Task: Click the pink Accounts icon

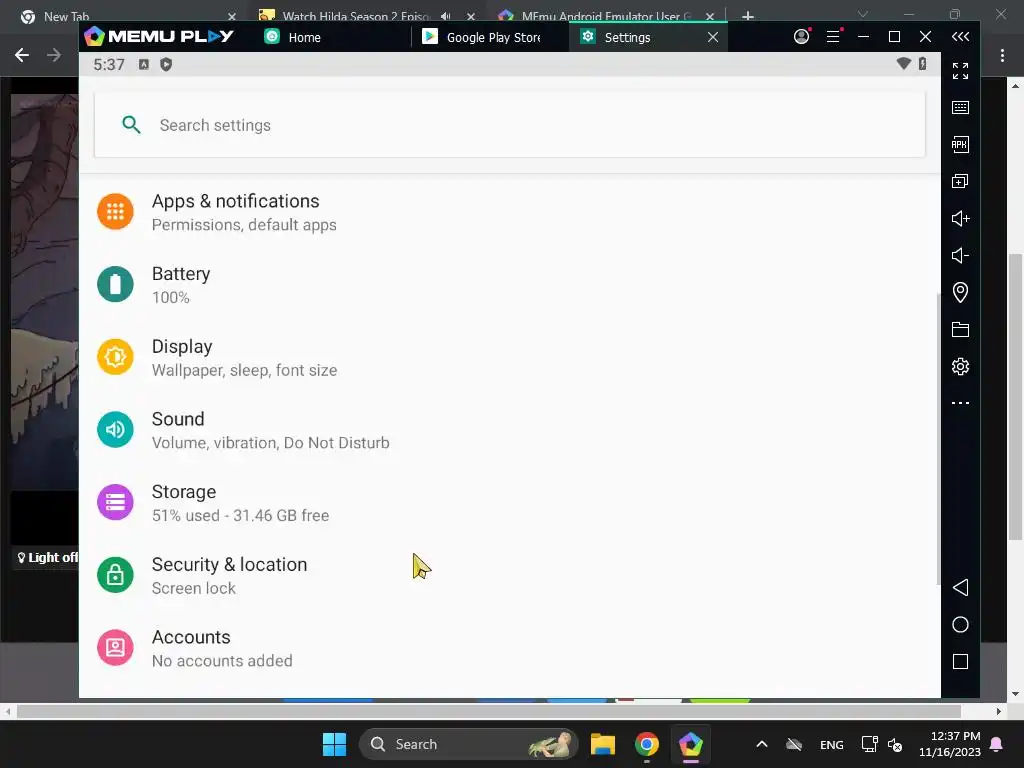Action: [115, 647]
